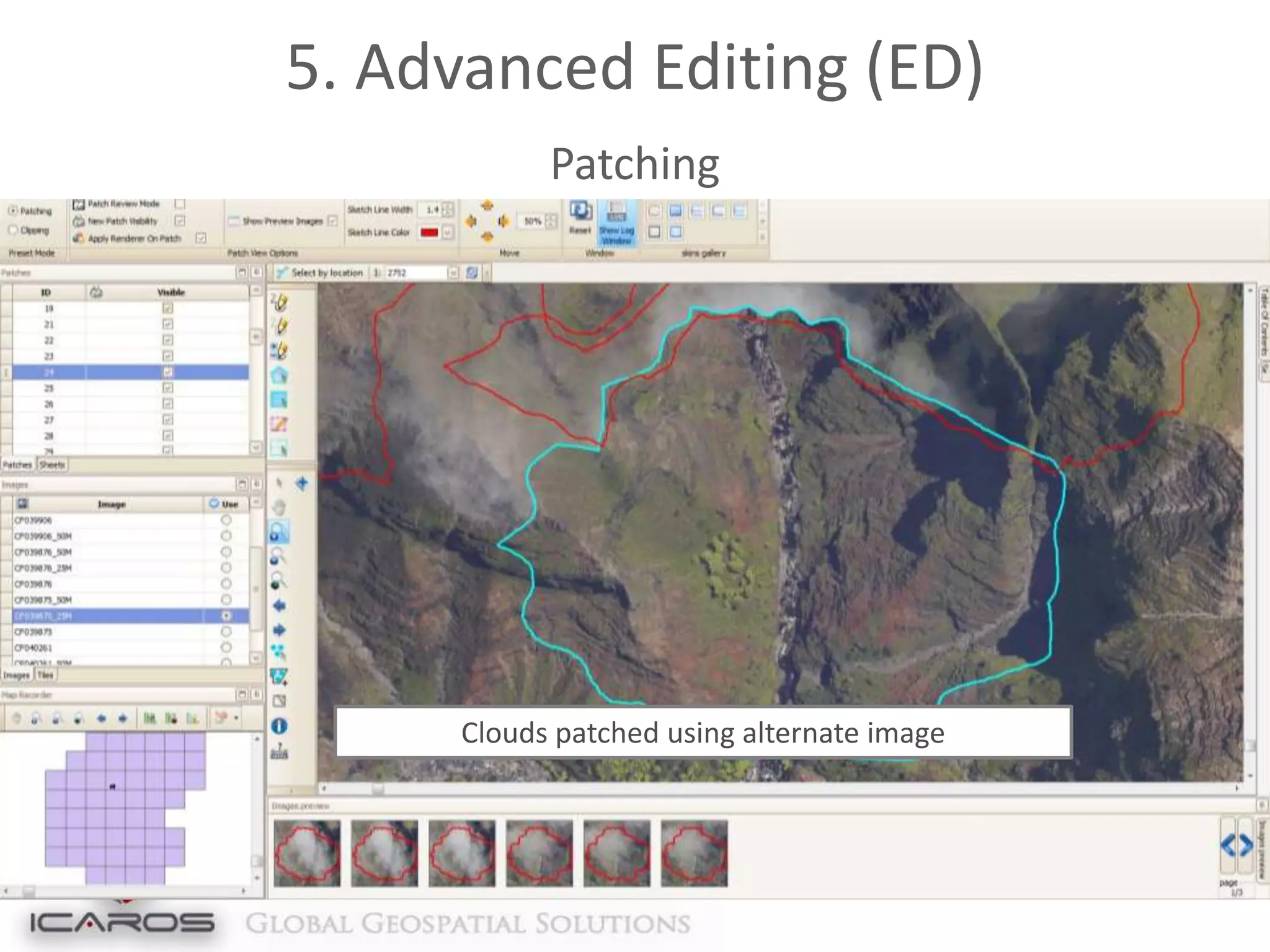Select the second sketch pencil tool
The height and width of the screenshot is (952, 1270).
point(280,326)
